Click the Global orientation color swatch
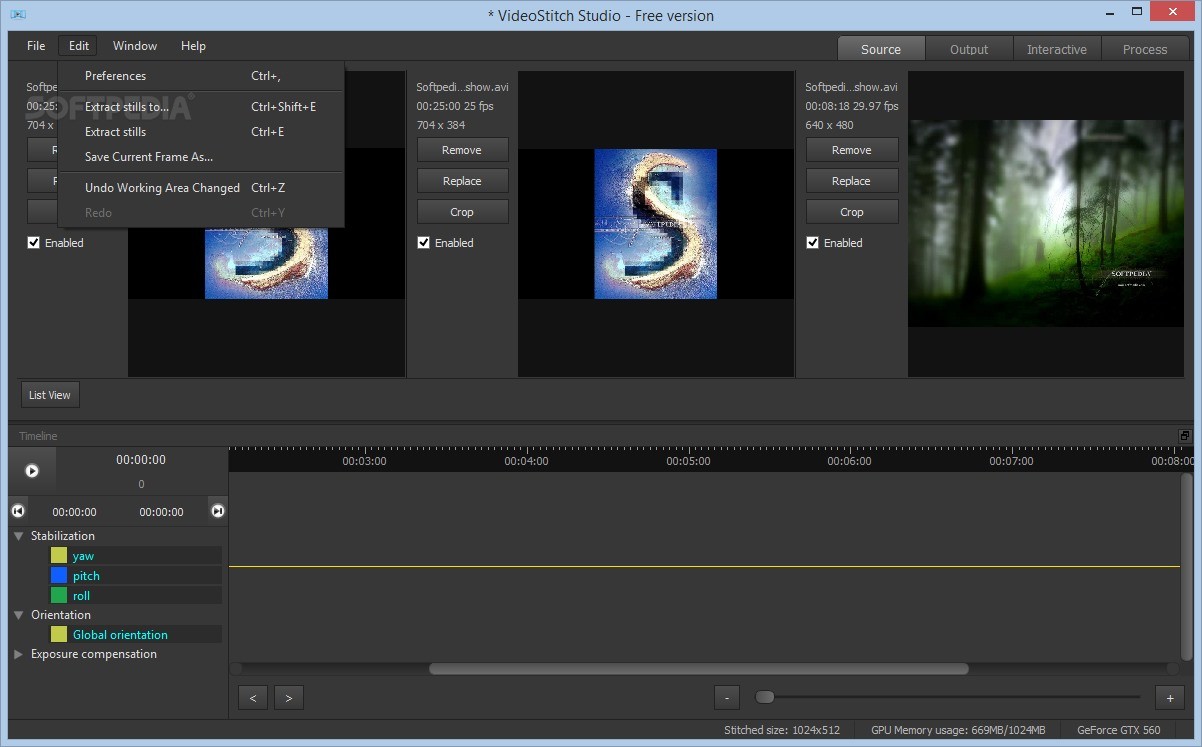Viewport: 1202px width, 747px height. pos(59,635)
